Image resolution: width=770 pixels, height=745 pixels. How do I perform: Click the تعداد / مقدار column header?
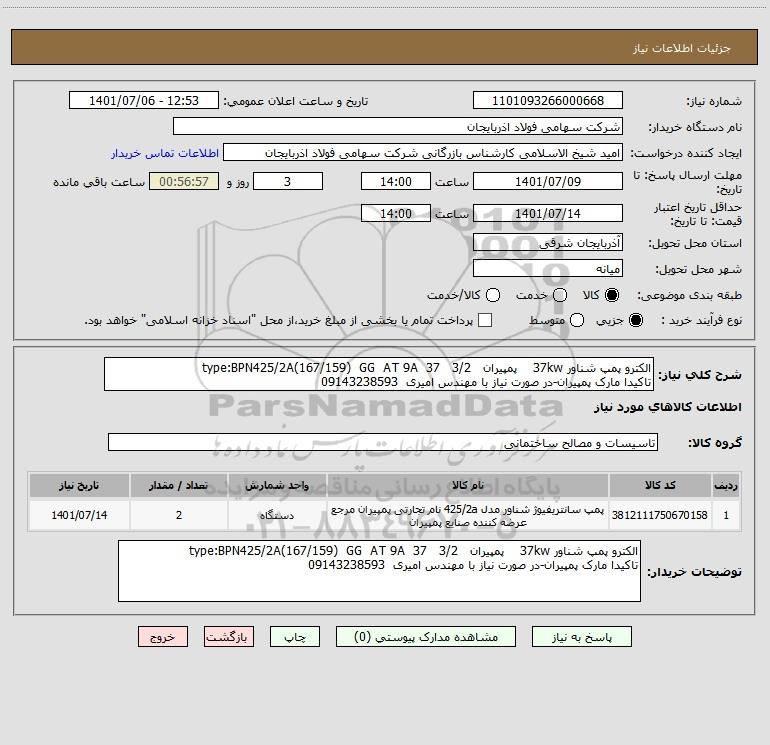click(179, 486)
